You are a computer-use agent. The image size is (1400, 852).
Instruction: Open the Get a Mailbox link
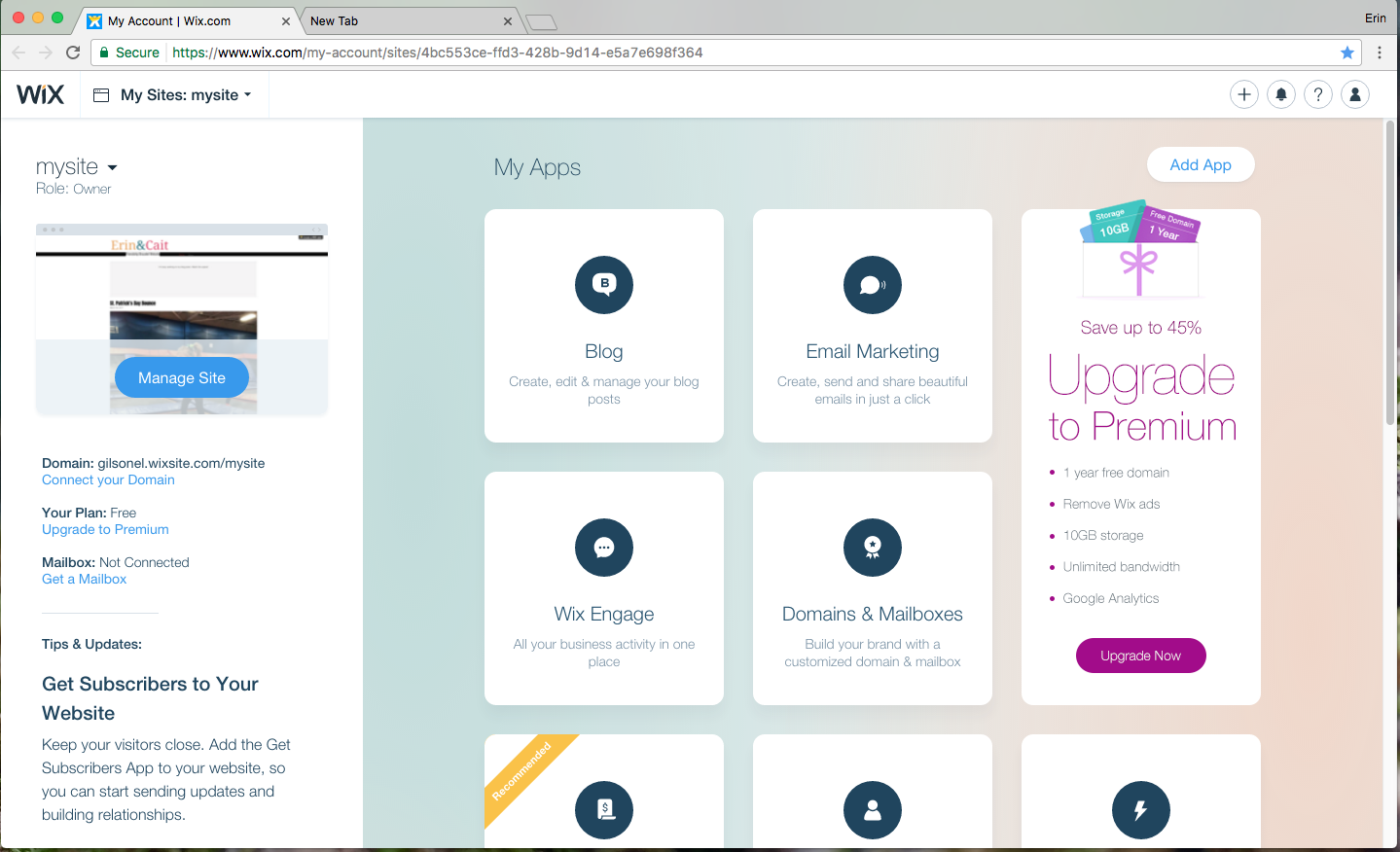click(84, 579)
